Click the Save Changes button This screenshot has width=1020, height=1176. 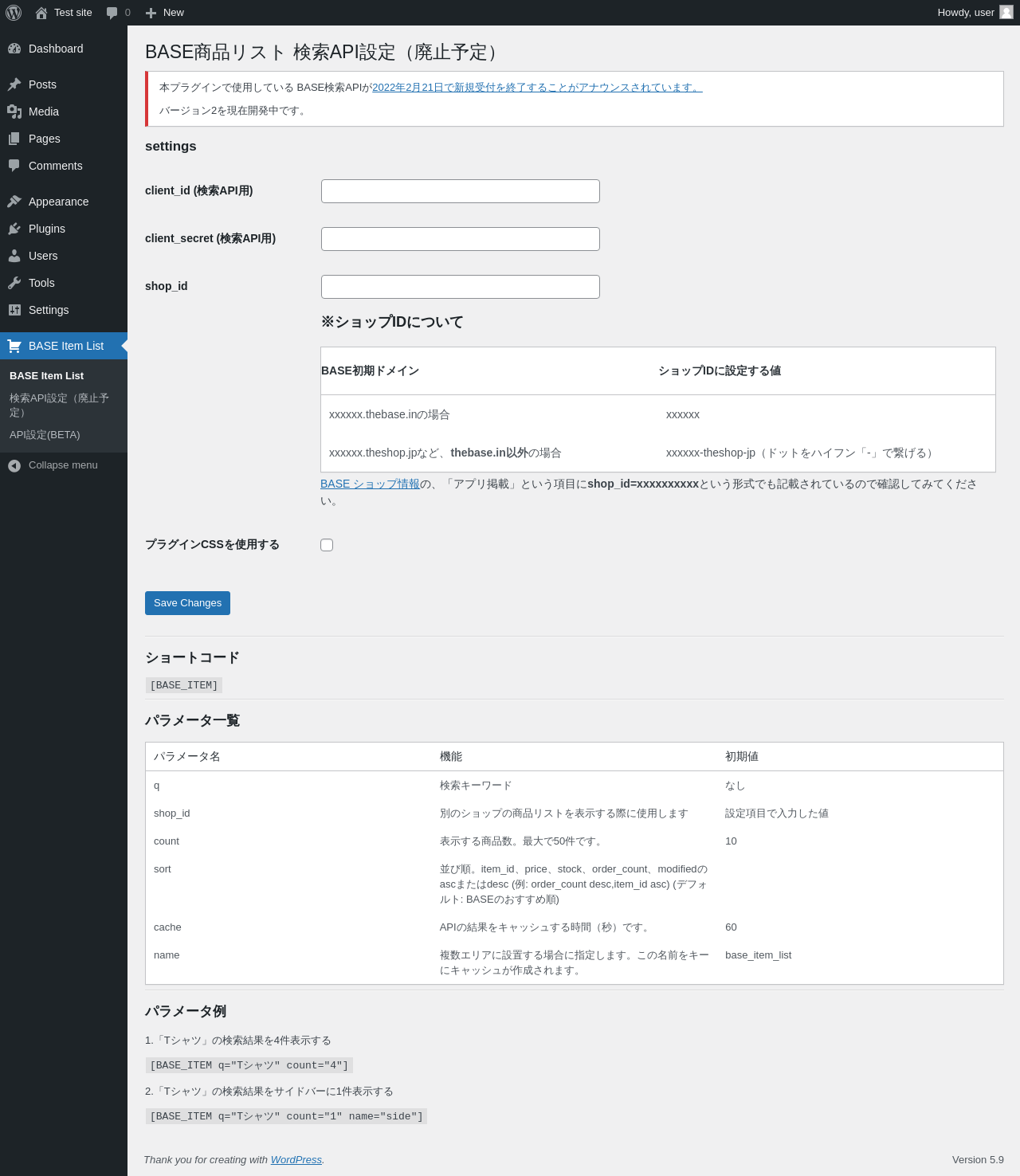click(187, 603)
